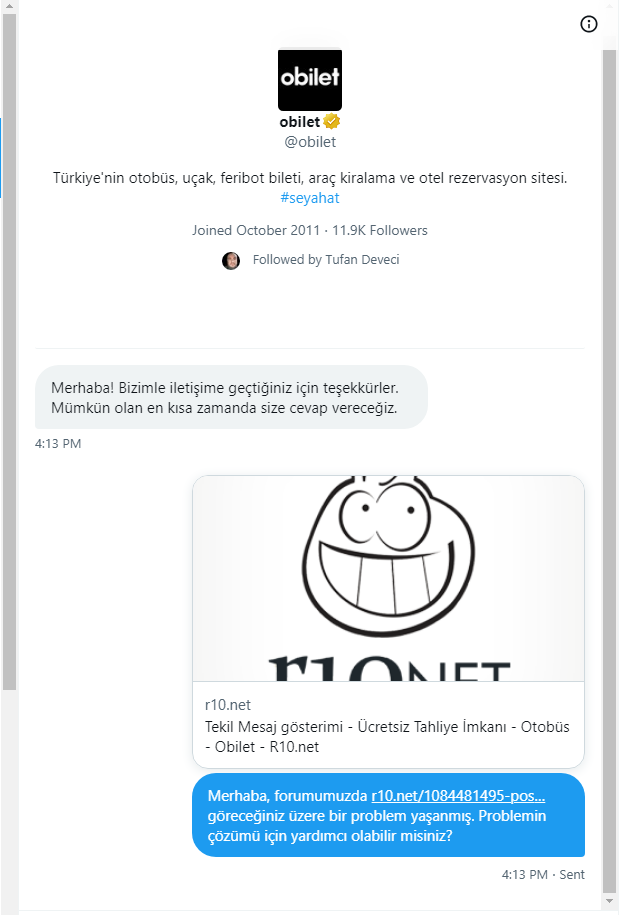Click Tufan Deveci's small avatar
The height and width of the screenshot is (915, 623).
point(231,260)
